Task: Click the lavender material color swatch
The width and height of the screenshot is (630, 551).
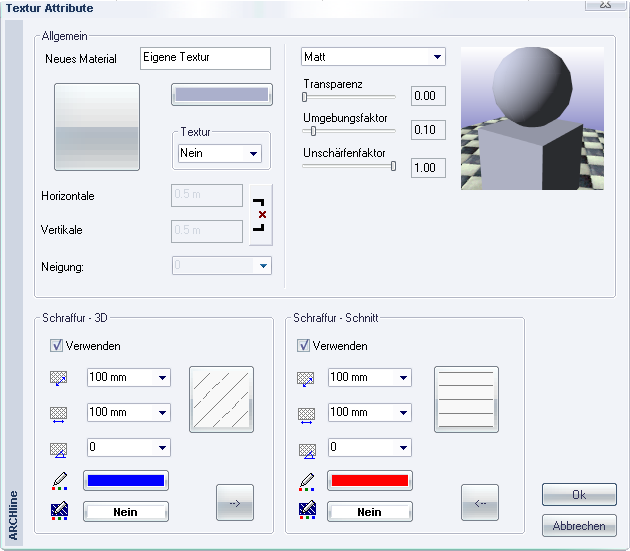Action: pyautogui.click(x=222, y=95)
